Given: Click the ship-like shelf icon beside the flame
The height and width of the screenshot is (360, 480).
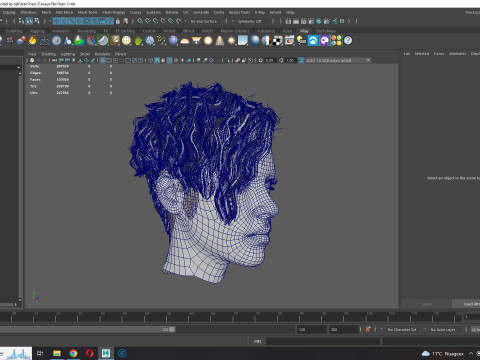Looking at the screenshot, I should click(x=44, y=41).
